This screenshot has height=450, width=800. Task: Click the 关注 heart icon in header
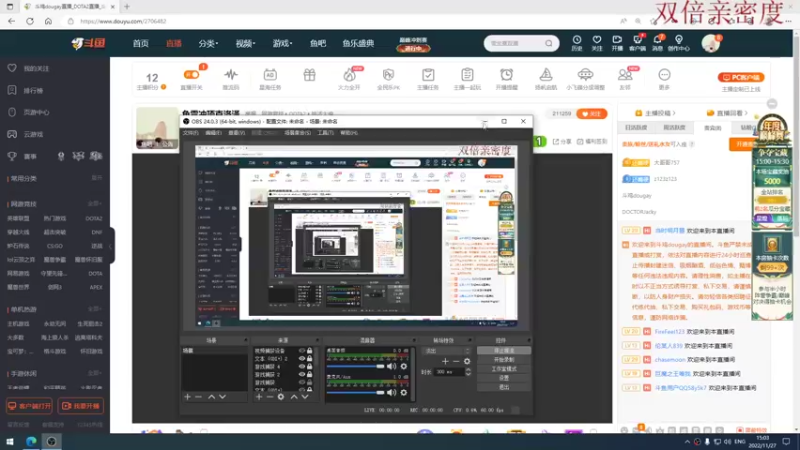pos(596,40)
